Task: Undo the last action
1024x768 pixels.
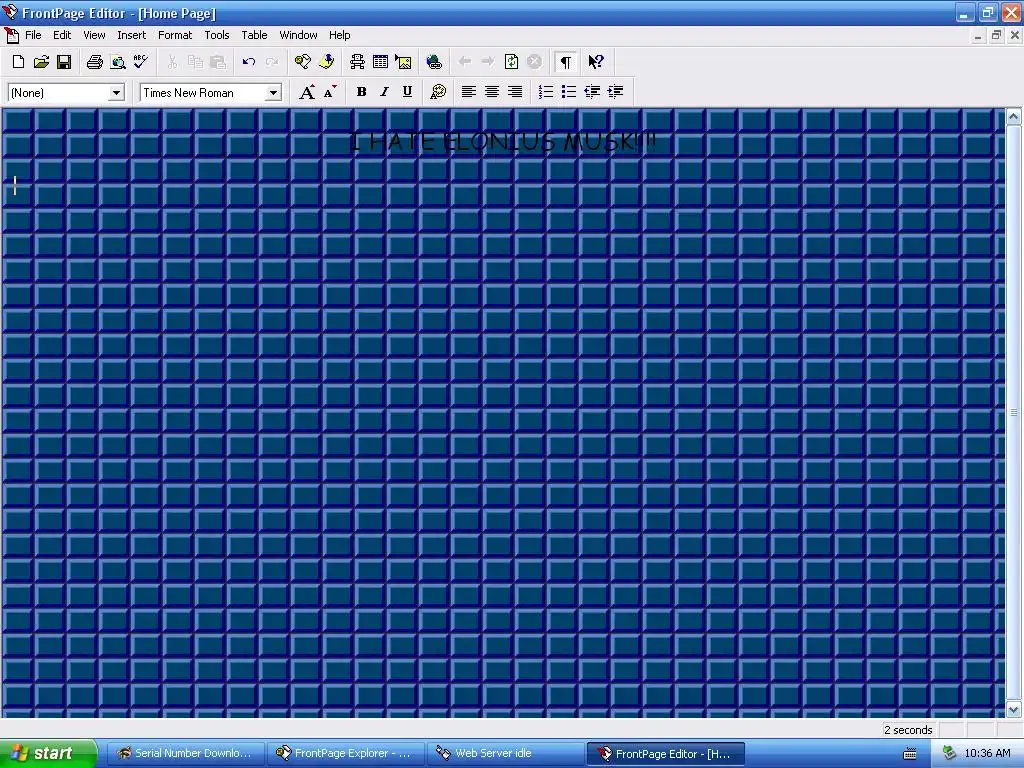Action: 249,62
